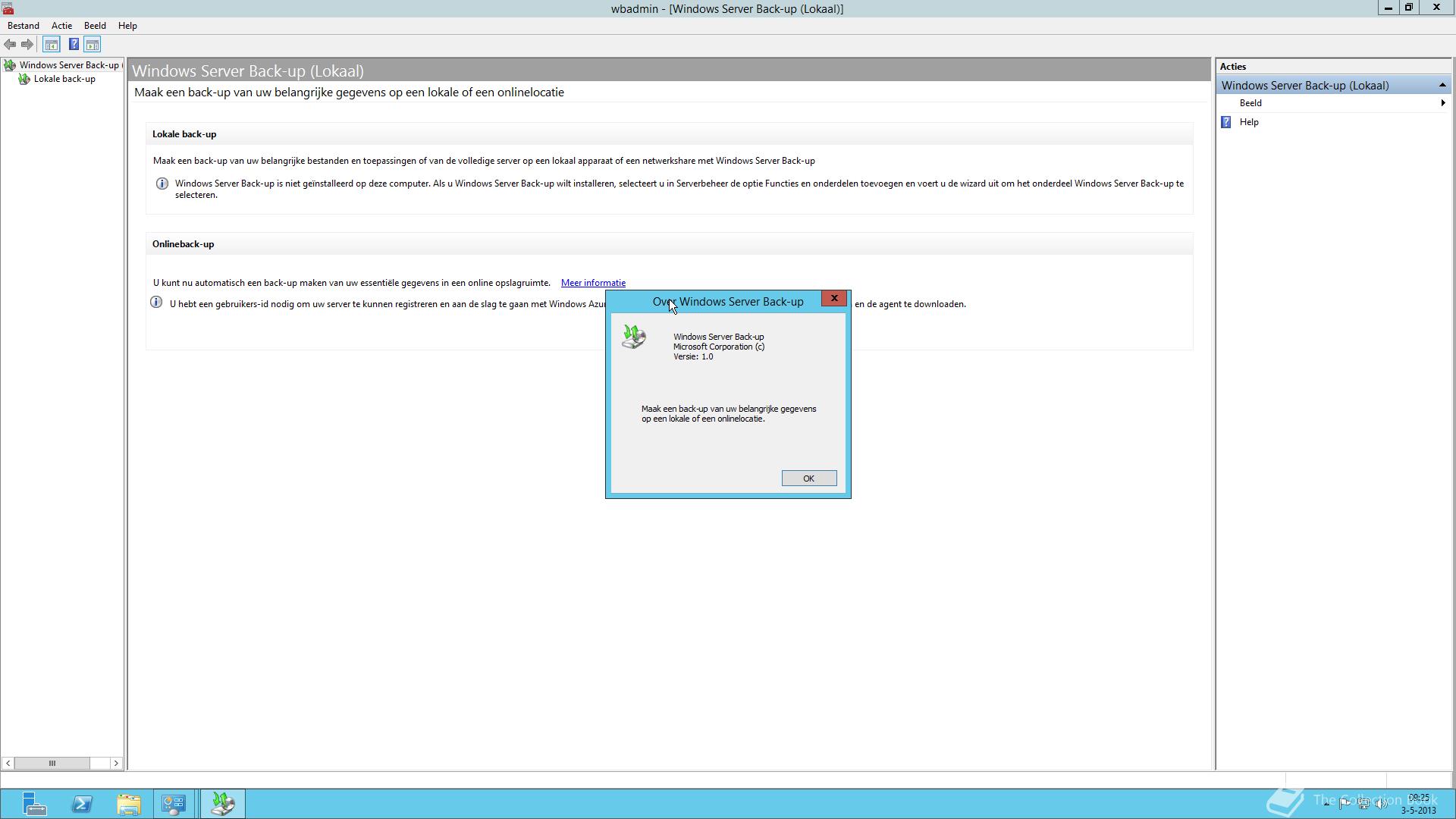Viewport: 1456px width, 819px height.
Task: Click the Back arrow in toolbar
Action: coord(10,45)
